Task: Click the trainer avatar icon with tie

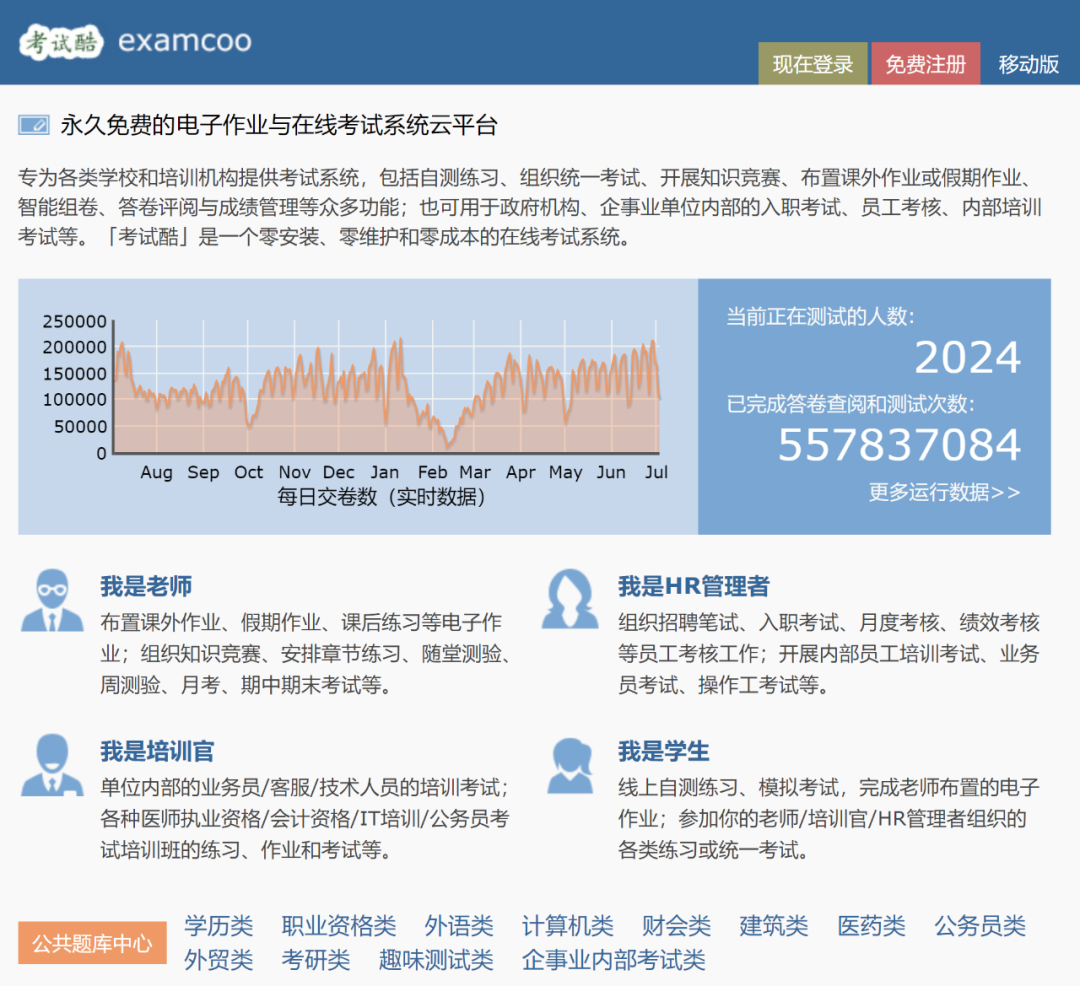Action: point(52,765)
